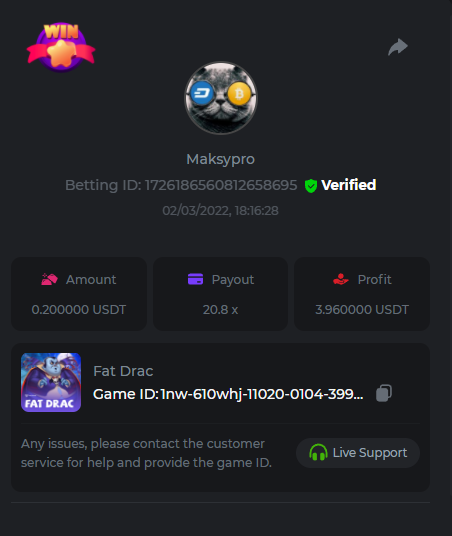Click the green Verified shield icon

311,186
